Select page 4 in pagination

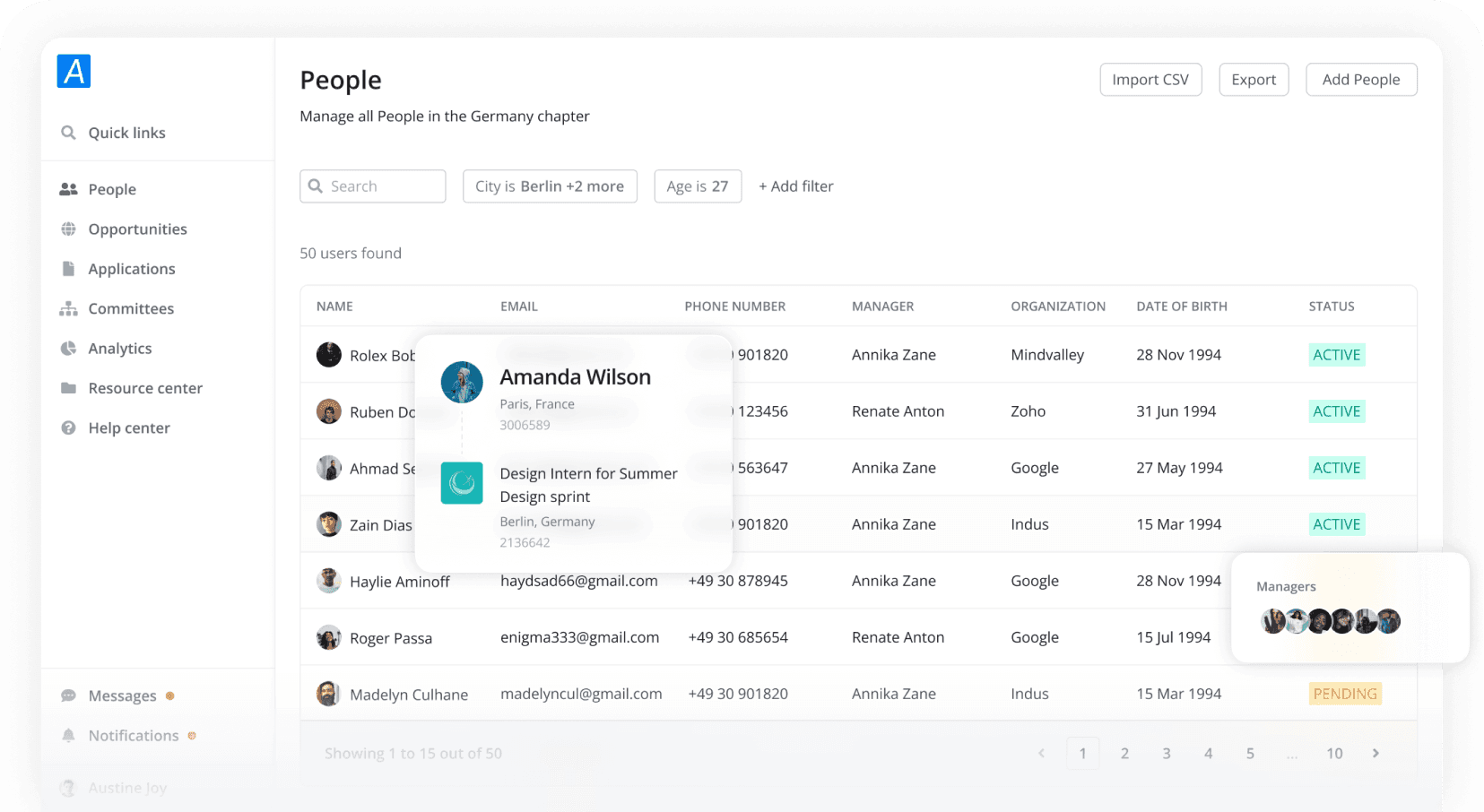click(x=1209, y=754)
